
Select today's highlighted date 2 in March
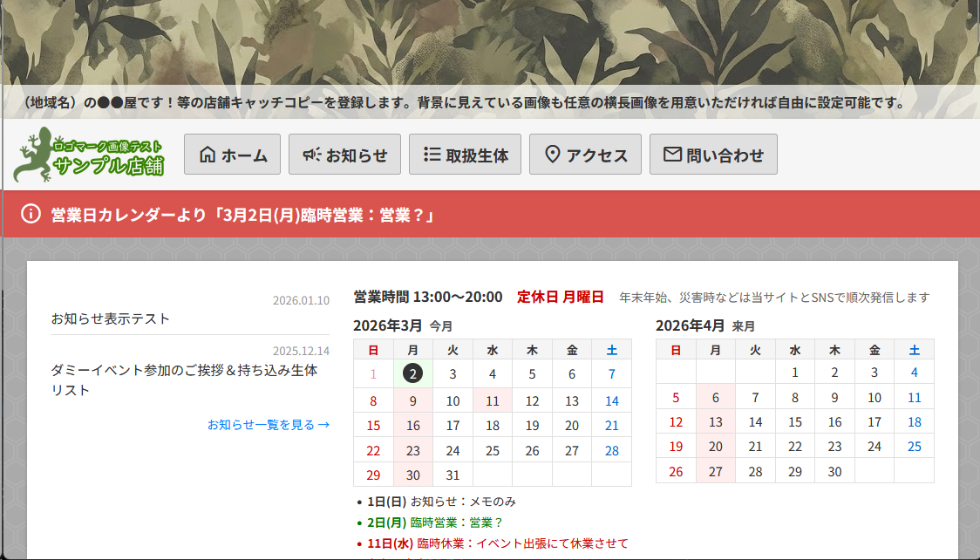coord(413,374)
